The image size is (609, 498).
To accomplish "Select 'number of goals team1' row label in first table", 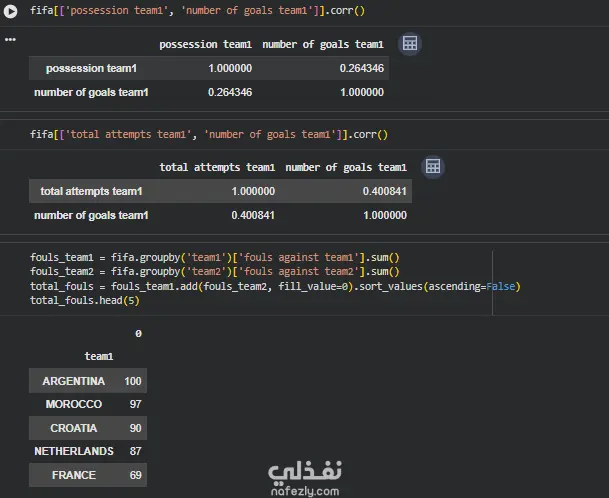I will [91, 92].
